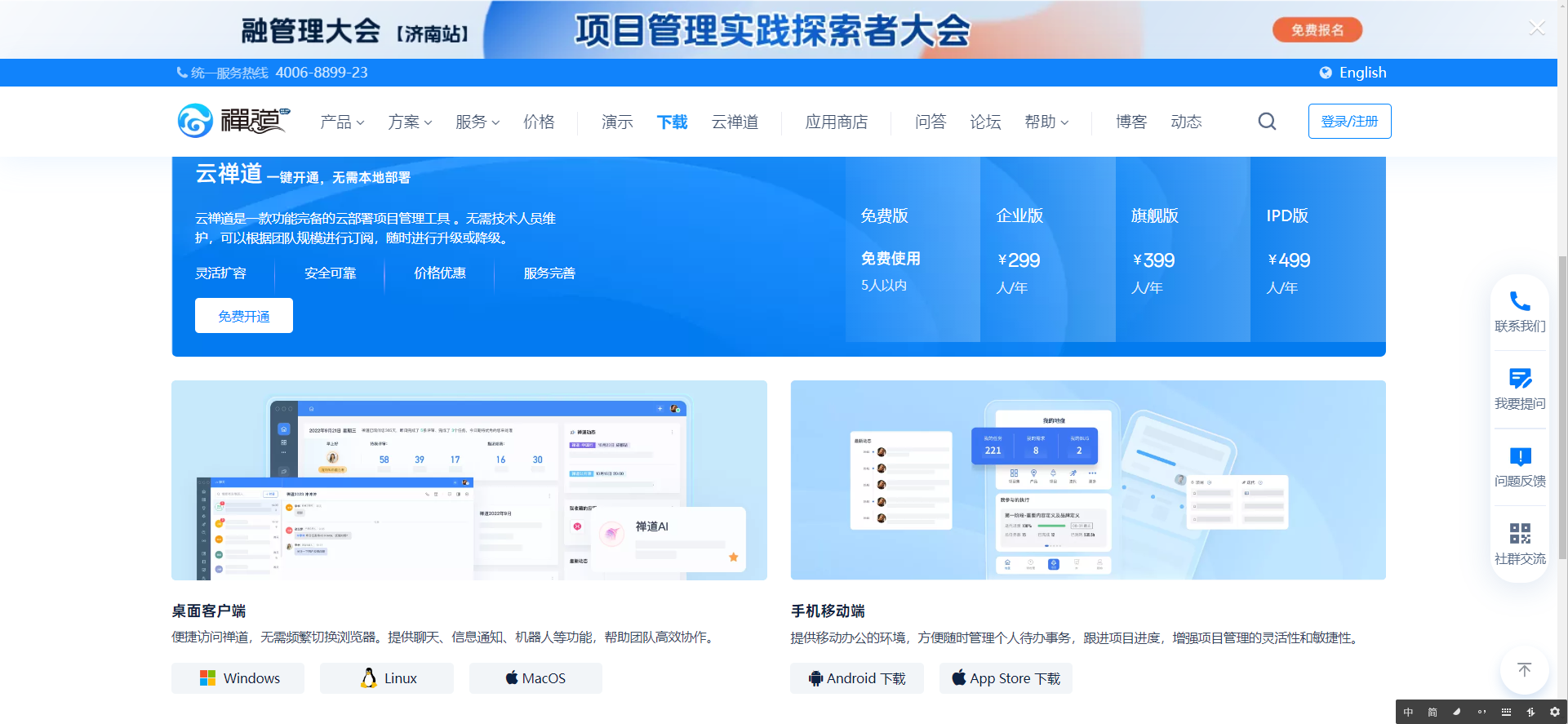Open IME settings gear icon
Screen dimensions: 1568x724
tap(1555, 712)
